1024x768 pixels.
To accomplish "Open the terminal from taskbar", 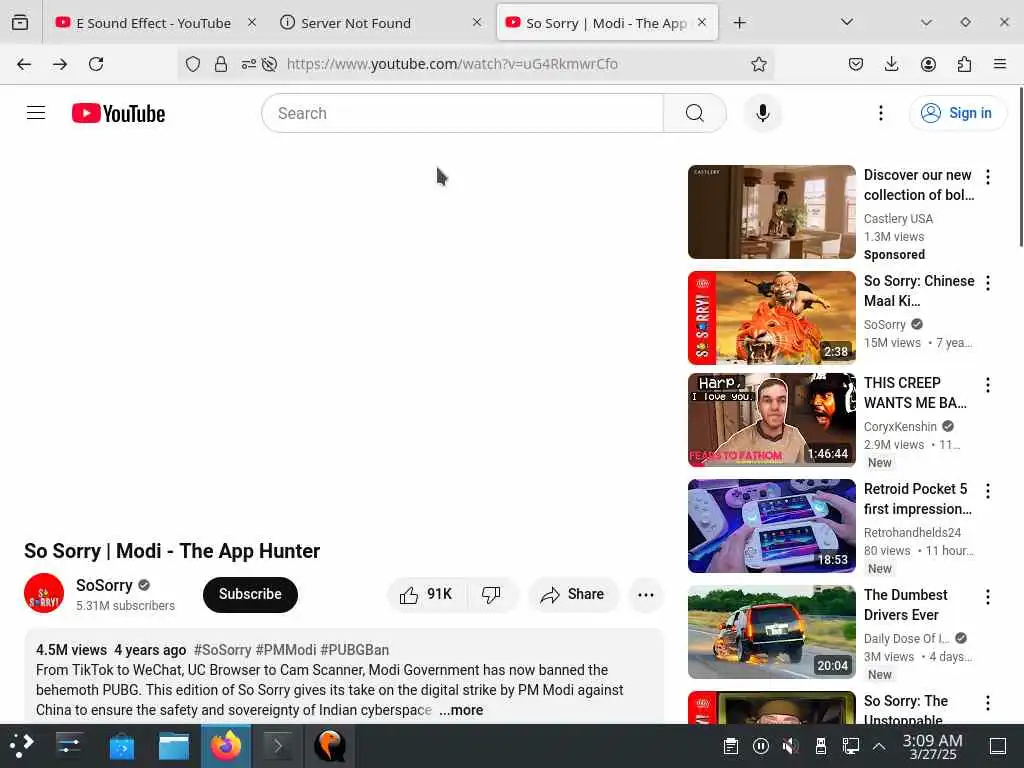I will click(x=278, y=746).
